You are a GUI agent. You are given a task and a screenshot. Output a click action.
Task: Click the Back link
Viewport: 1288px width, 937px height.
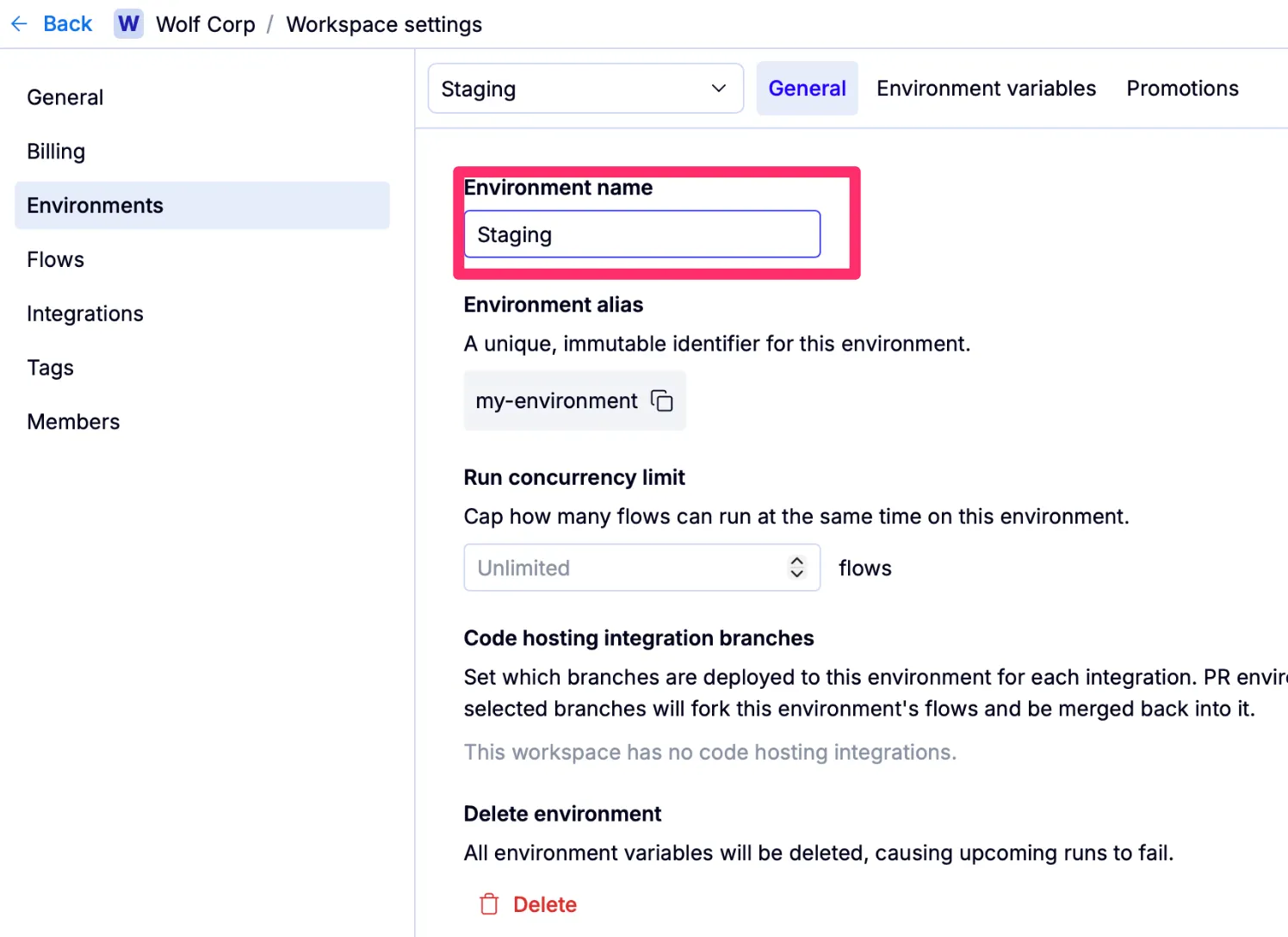pyautogui.click(x=67, y=24)
